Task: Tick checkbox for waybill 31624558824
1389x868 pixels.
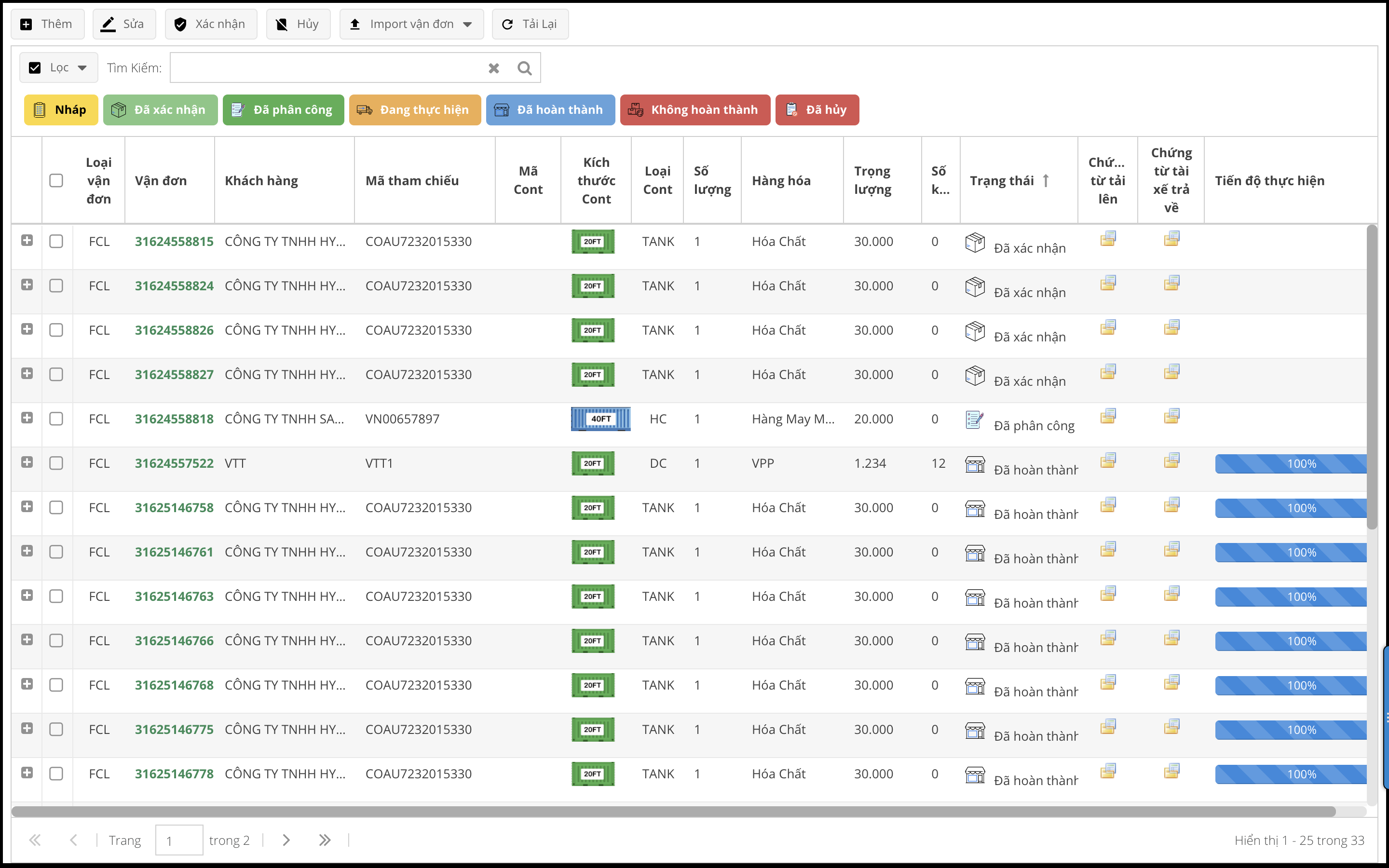Action: click(56, 286)
